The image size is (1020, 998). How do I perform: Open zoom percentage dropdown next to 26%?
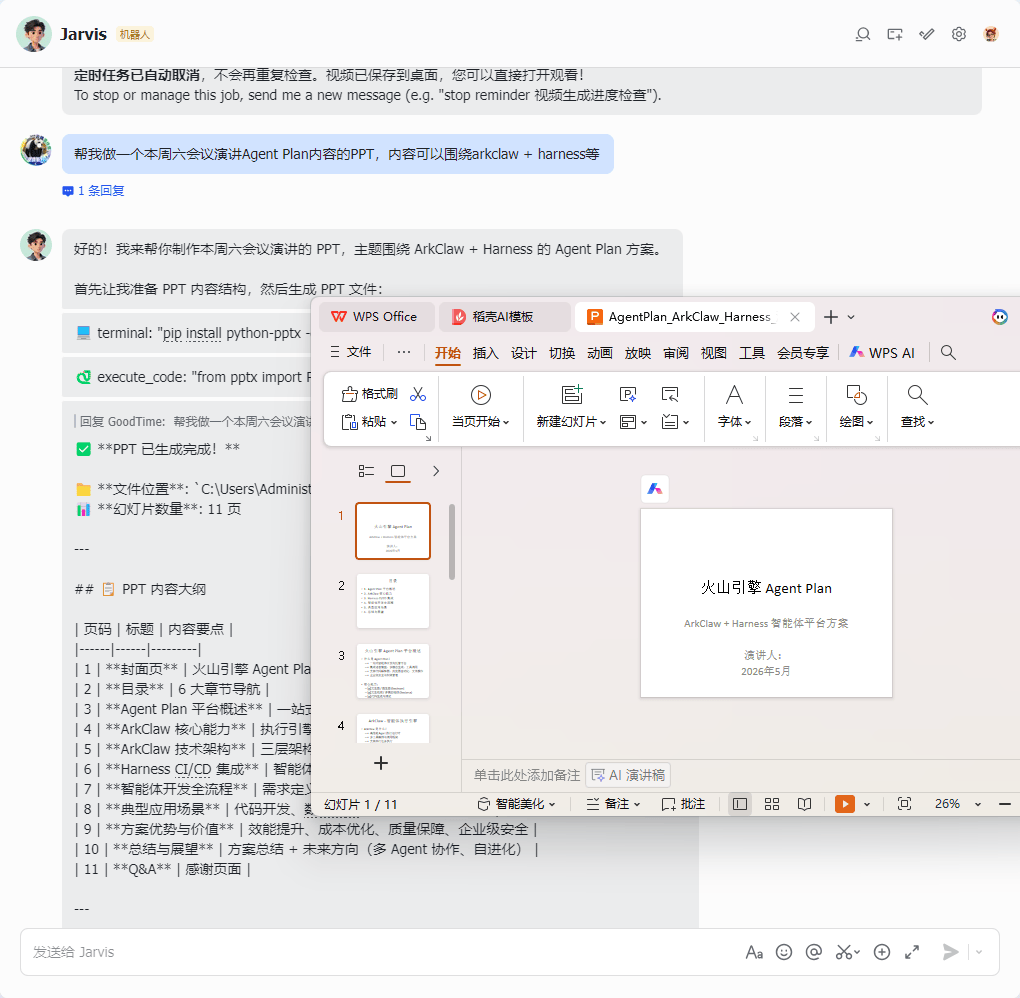(977, 805)
